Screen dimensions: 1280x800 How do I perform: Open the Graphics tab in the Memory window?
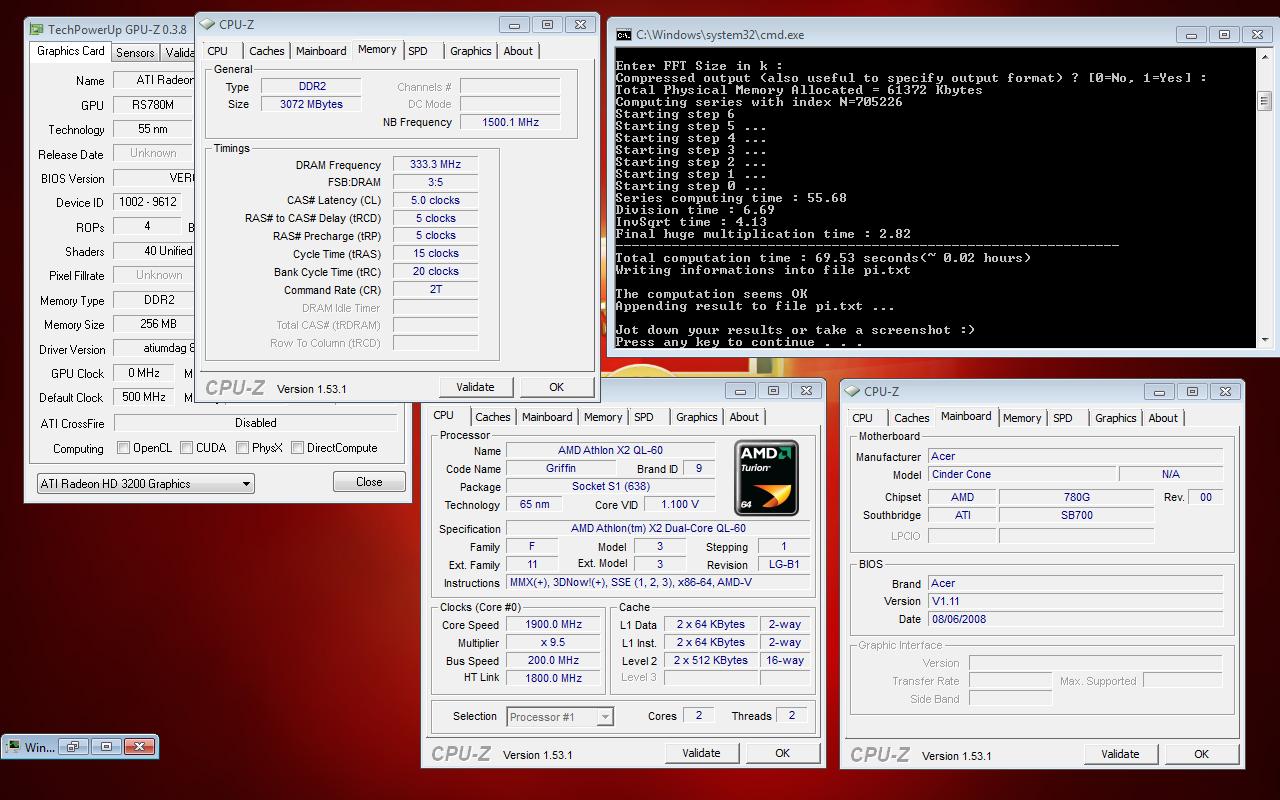pos(471,51)
